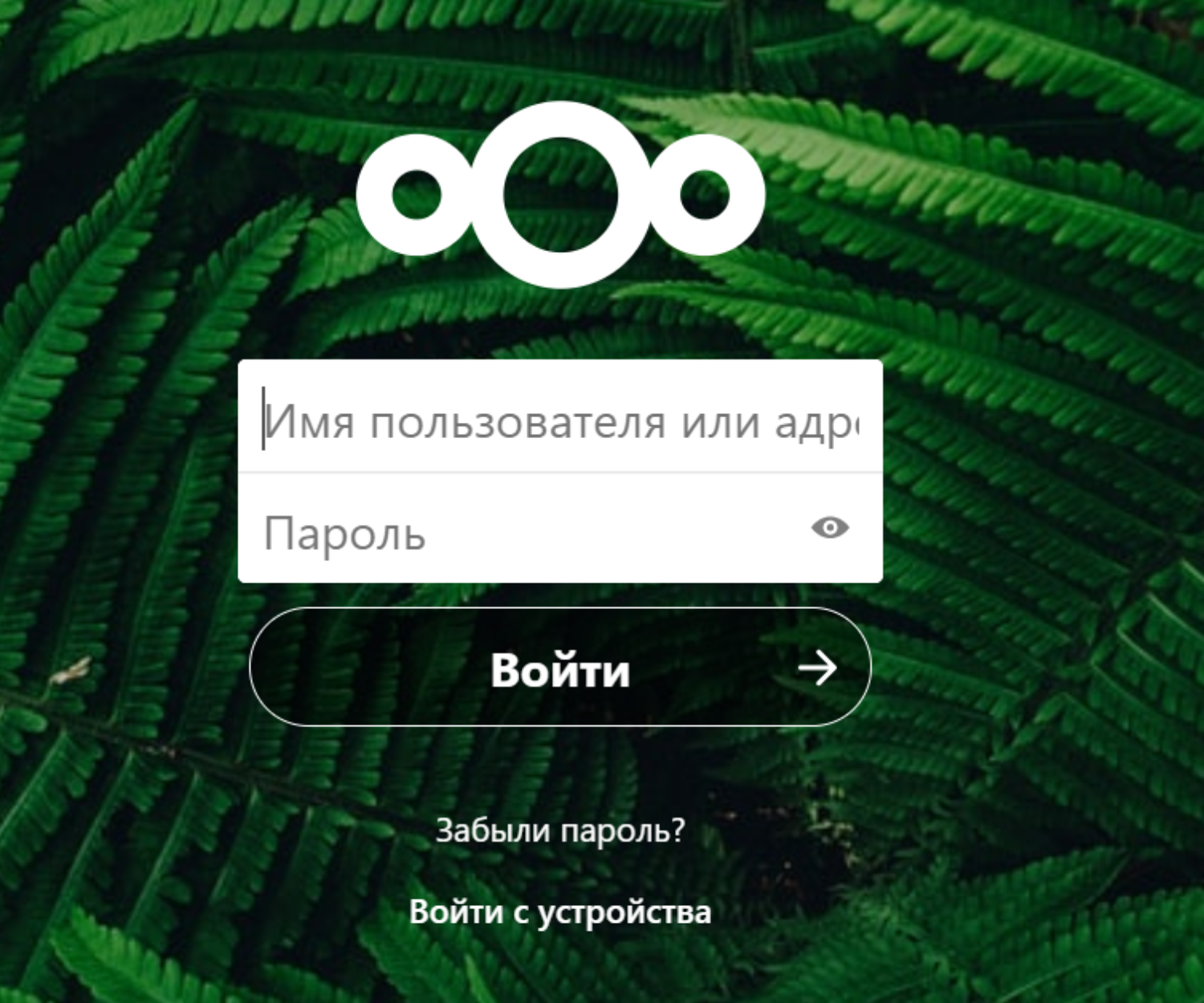Viewport: 1204px width, 1003px height.
Task: Click the Nextcloud logo above the form
Action: pos(560,195)
